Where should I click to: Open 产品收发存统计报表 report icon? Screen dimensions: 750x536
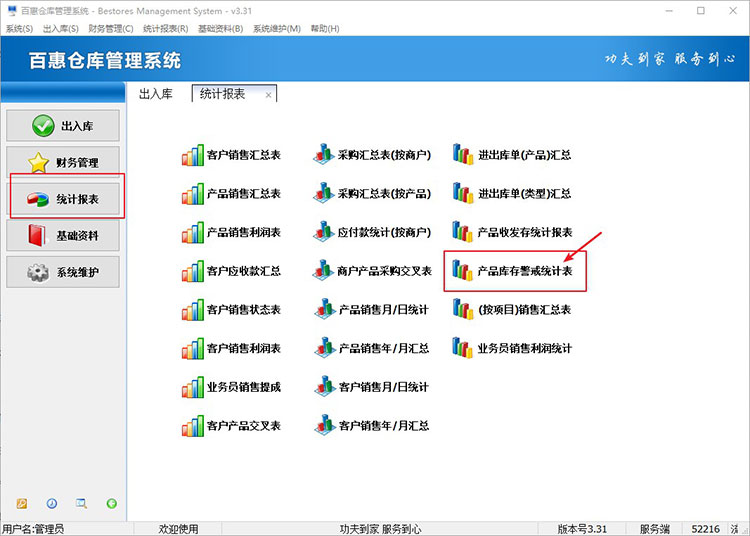pyautogui.click(x=463, y=231)
